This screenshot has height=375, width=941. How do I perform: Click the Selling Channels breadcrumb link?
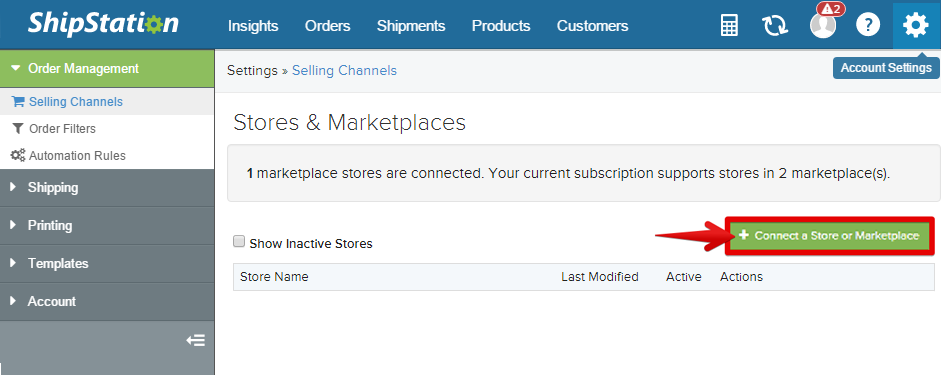pos(344,70)
